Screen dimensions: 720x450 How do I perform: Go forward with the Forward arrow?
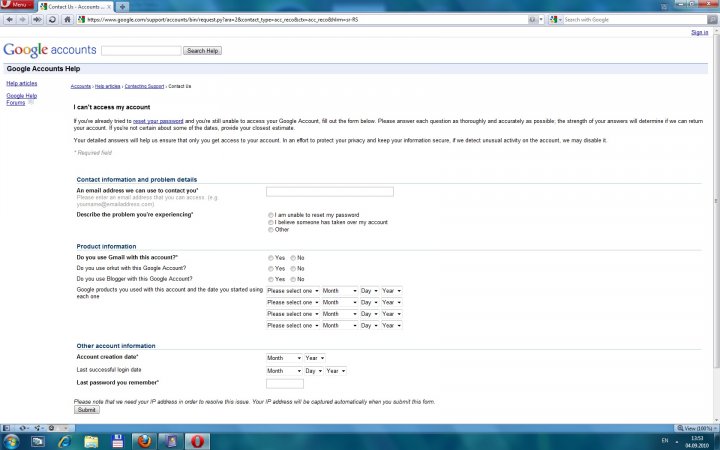click(x=22, y=20)
